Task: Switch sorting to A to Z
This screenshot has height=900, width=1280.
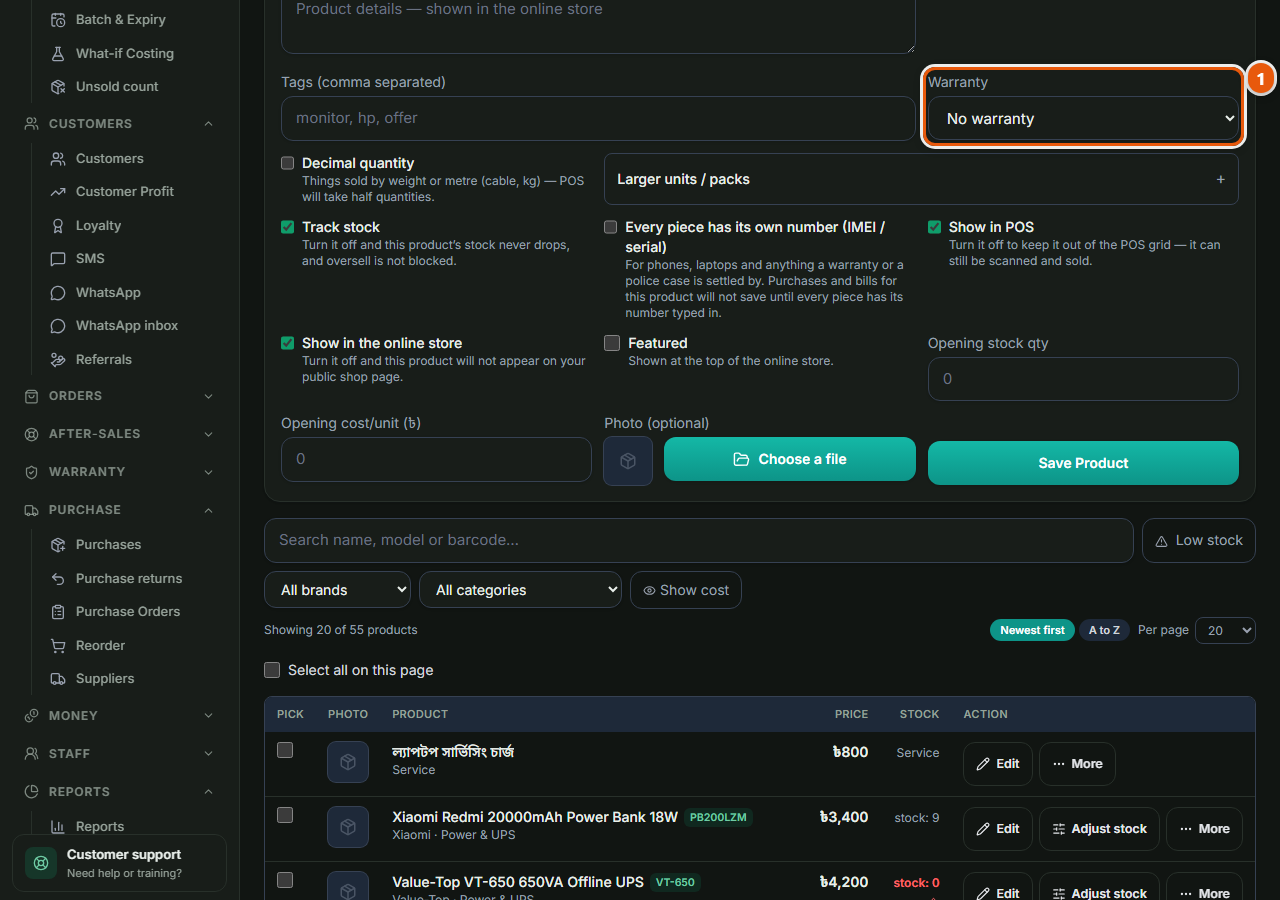Action: click(x=1104, y=630)
